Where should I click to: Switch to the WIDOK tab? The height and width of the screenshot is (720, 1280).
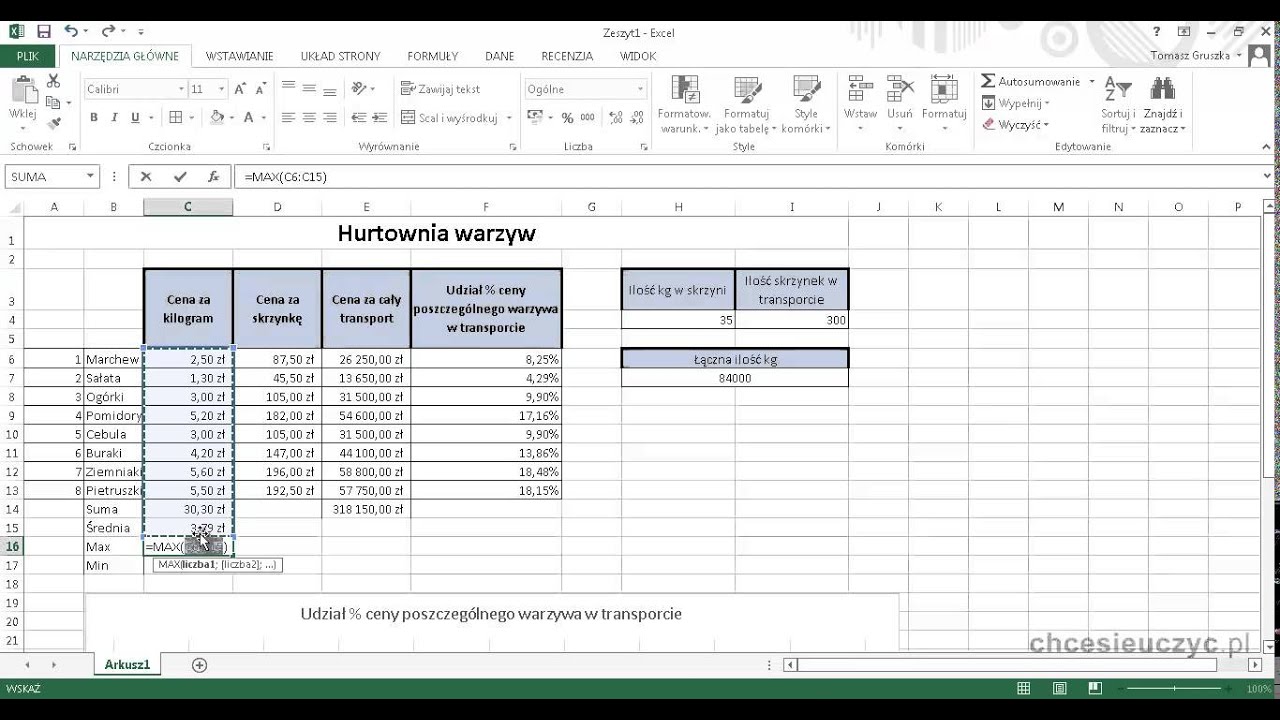click(x=638, y=56)
